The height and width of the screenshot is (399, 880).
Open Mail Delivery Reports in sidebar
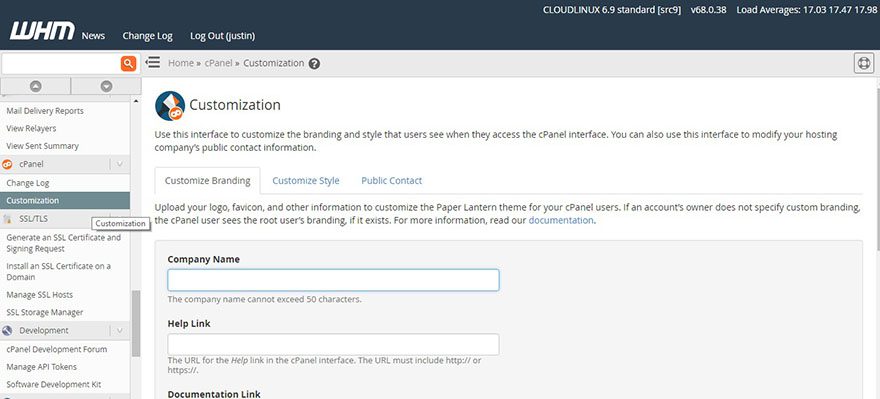(x=45, y=111)
